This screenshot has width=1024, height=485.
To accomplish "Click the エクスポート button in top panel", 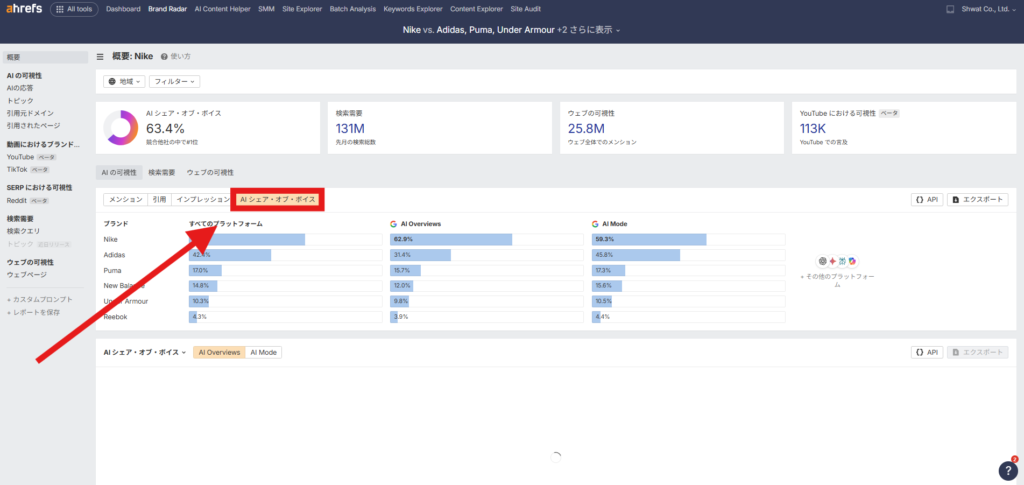I will pyautogui.click(x=977, y=200).
